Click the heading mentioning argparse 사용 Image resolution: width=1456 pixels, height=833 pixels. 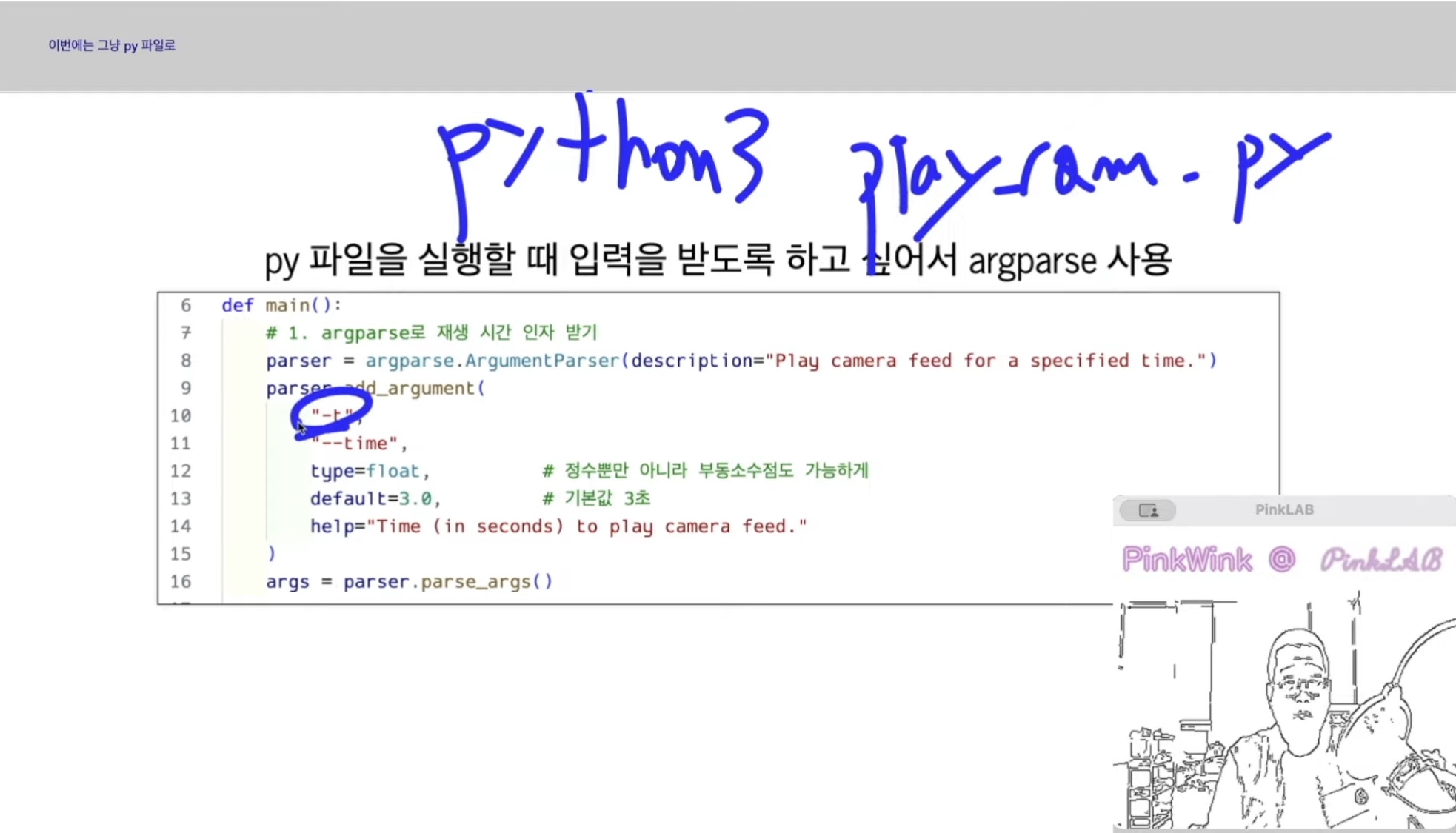[x=718, y=261]
